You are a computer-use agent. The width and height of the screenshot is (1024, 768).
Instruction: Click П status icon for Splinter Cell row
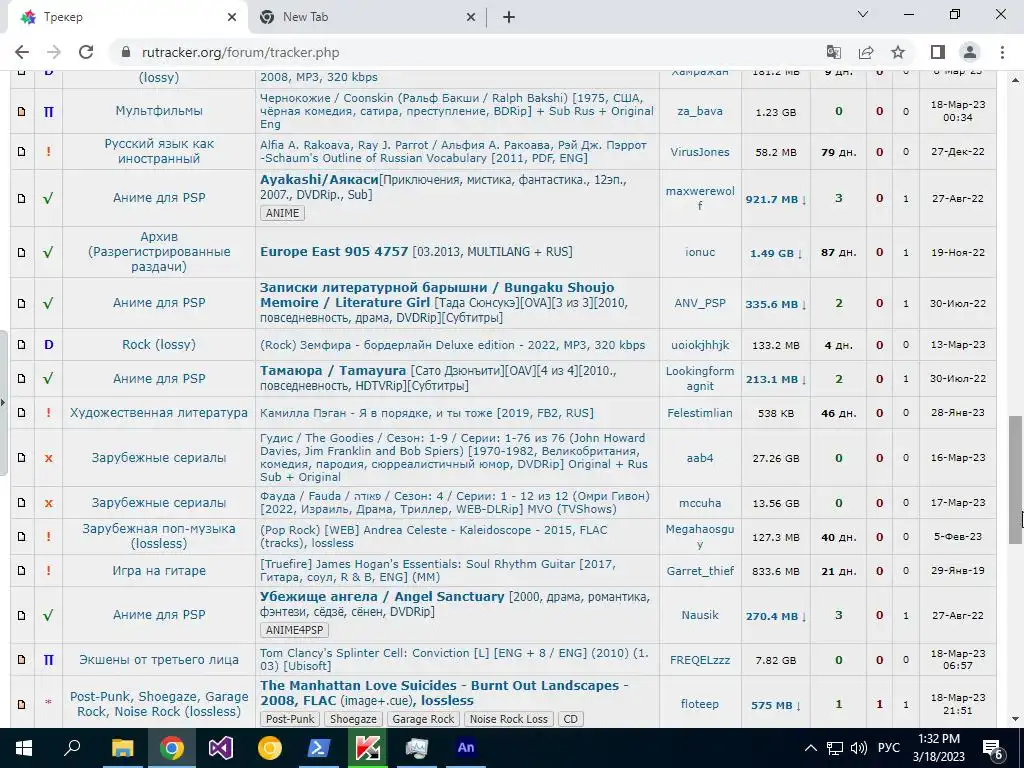(48, 660)
